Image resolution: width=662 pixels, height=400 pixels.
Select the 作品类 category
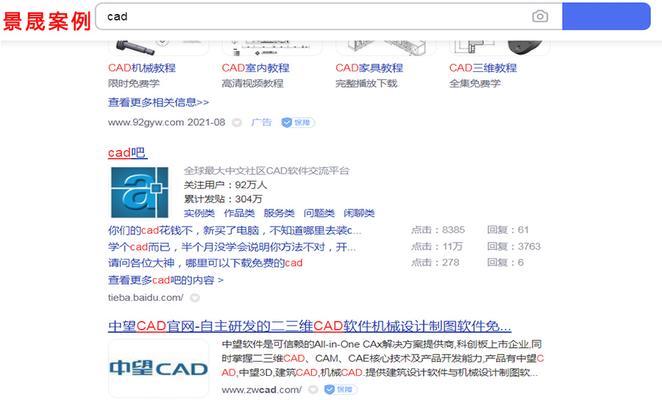[239, 213]
